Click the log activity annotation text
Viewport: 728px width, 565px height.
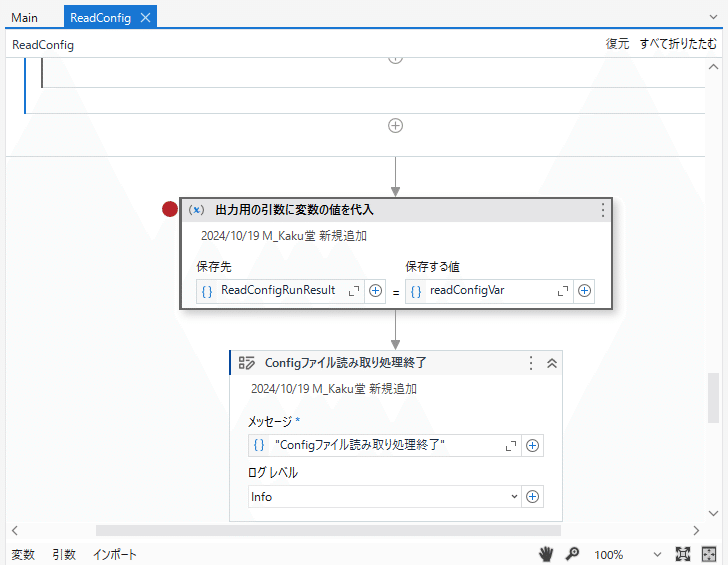pyautogui.click(x=334, y=389)
